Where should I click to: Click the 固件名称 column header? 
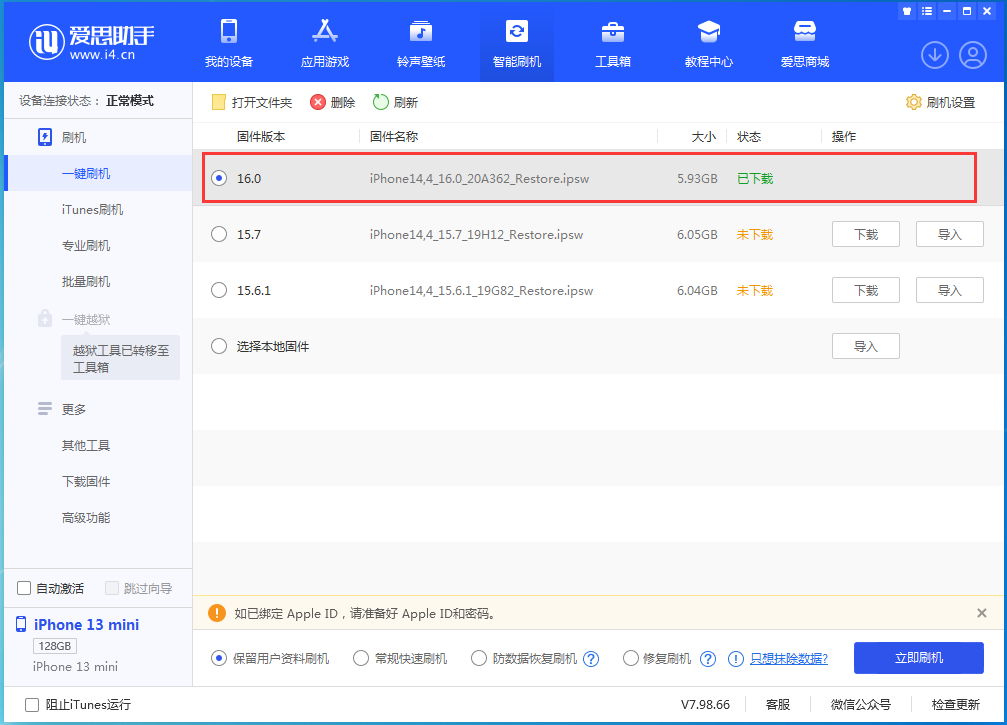pos(394,136)
